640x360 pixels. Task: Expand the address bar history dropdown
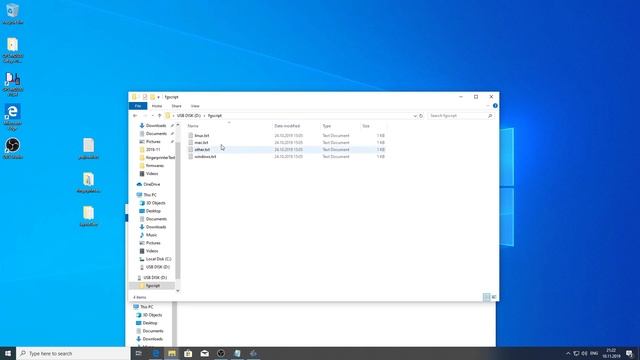coord(415,116)
